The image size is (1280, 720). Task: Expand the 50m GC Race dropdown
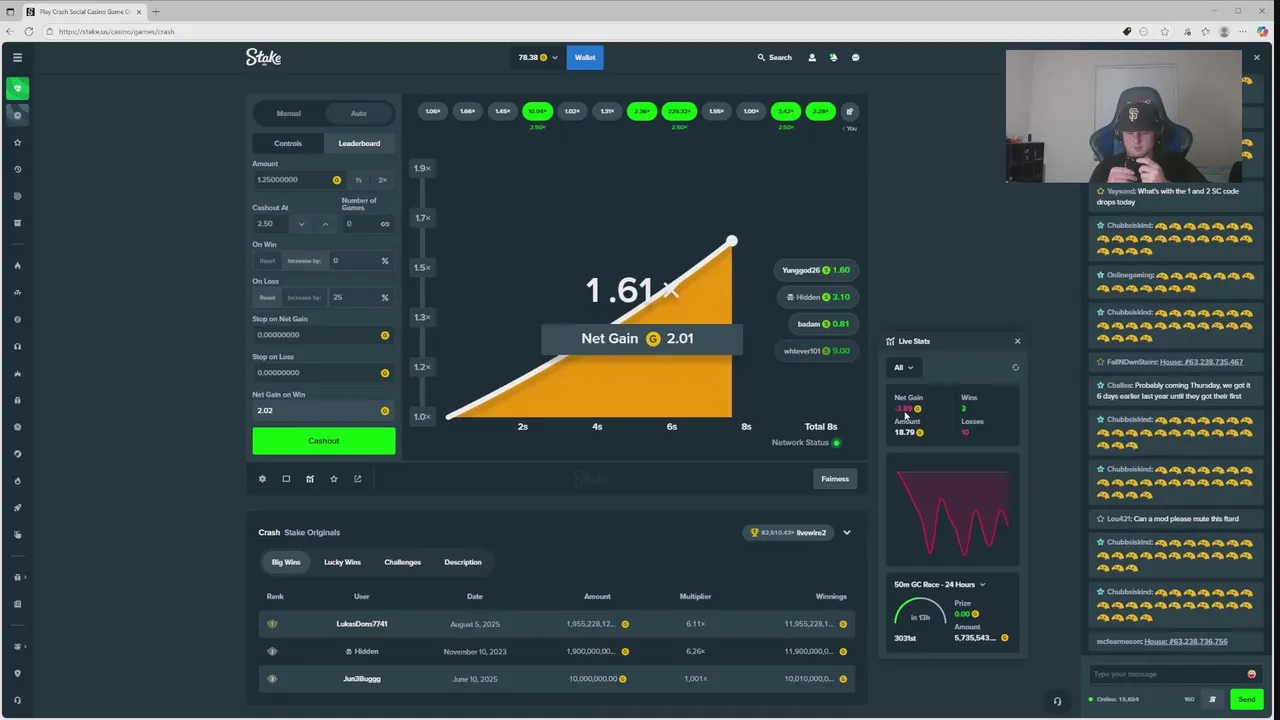point(940,584)
